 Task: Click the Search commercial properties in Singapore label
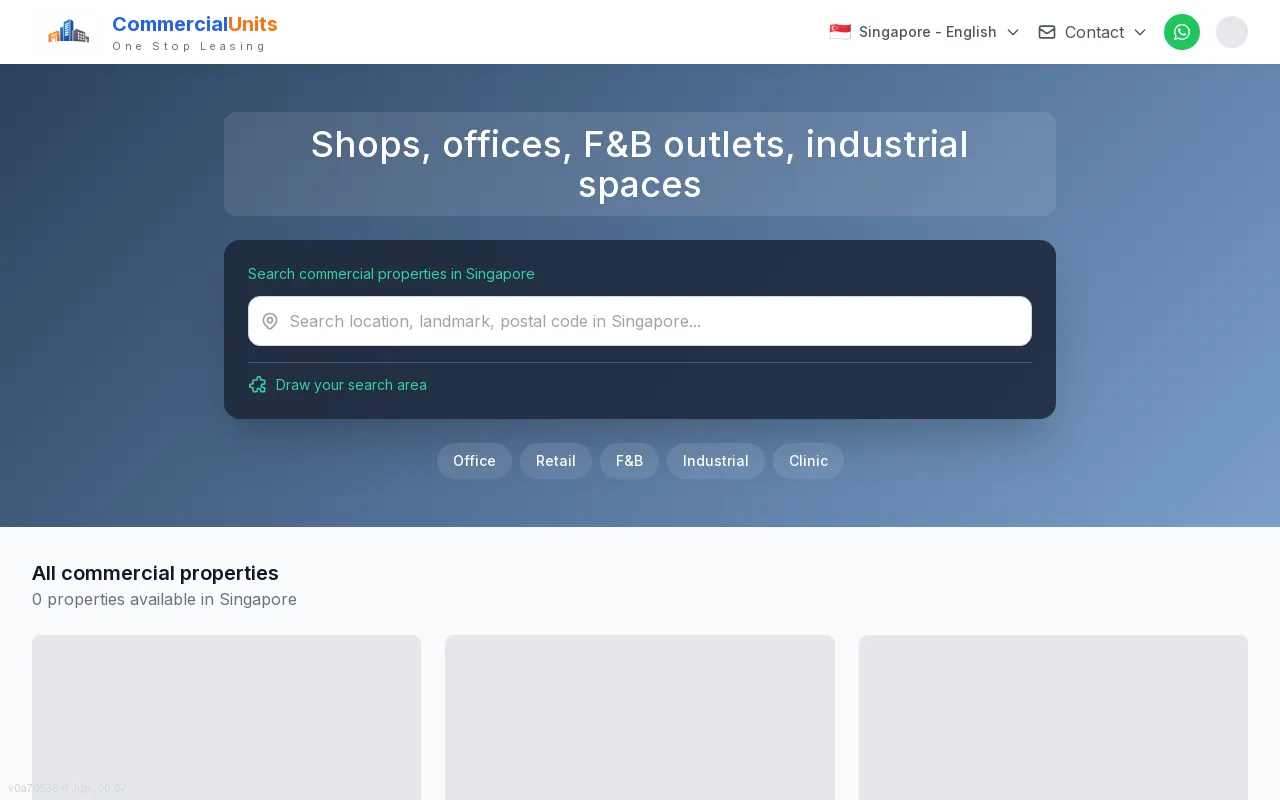(x=391, y=274)
